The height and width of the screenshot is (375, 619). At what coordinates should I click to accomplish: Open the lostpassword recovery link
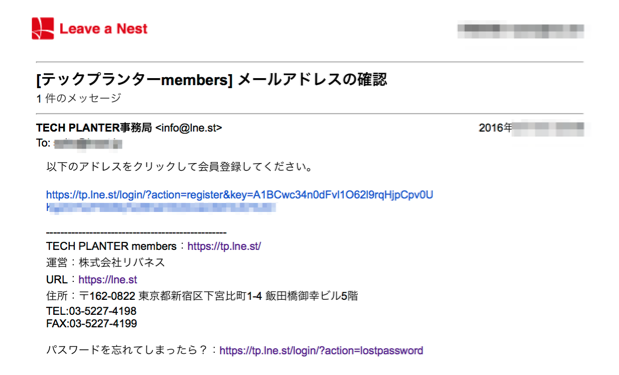[321, 351]
